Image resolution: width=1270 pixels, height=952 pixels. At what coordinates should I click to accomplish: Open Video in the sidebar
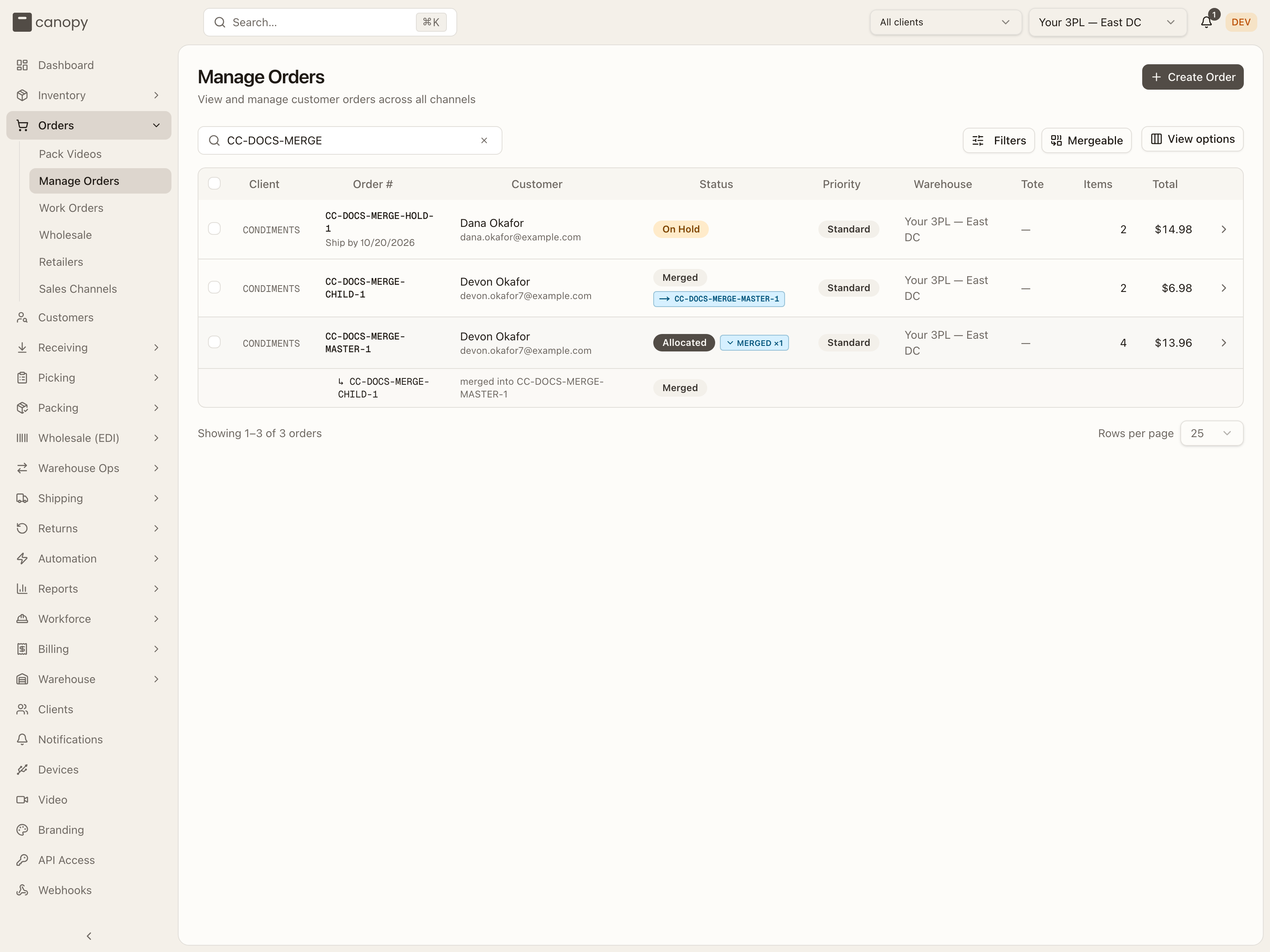(89, 799)
